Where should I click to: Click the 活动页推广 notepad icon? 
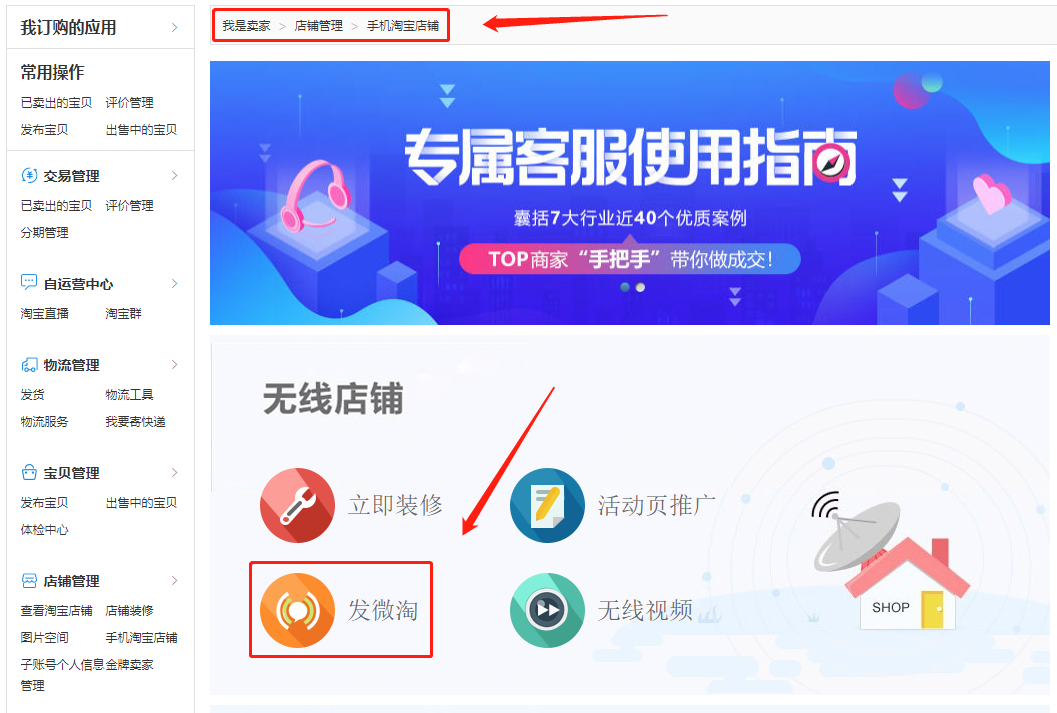547,505
